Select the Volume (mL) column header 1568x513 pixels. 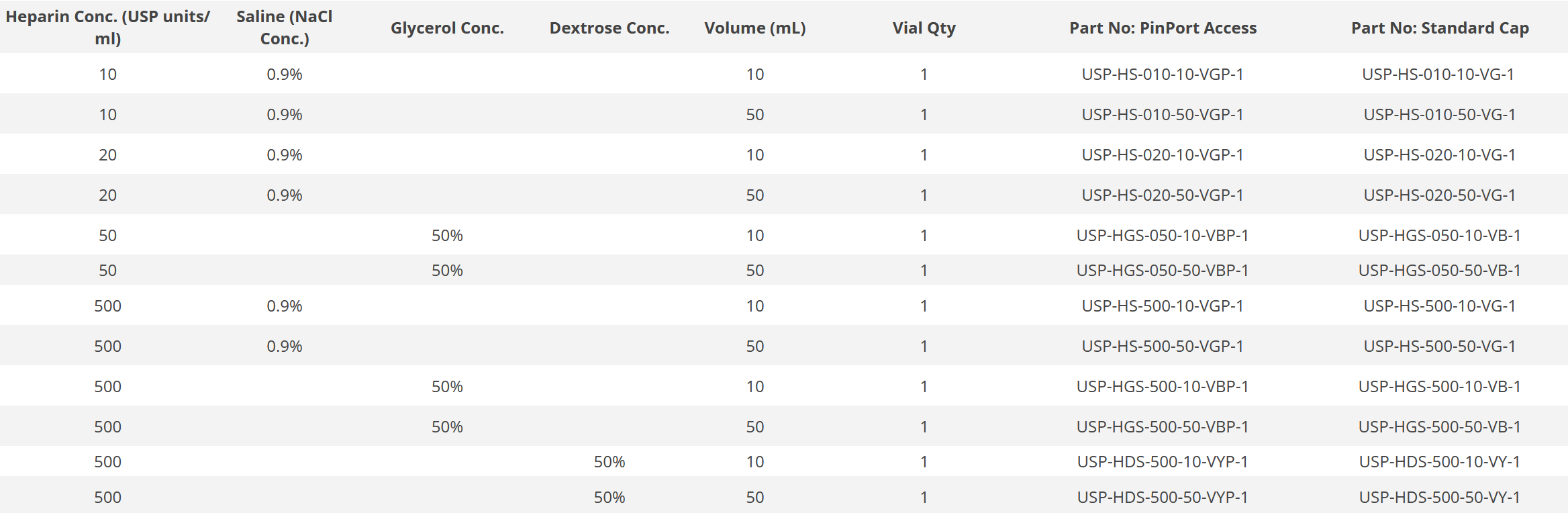click(x=754, y=28)
